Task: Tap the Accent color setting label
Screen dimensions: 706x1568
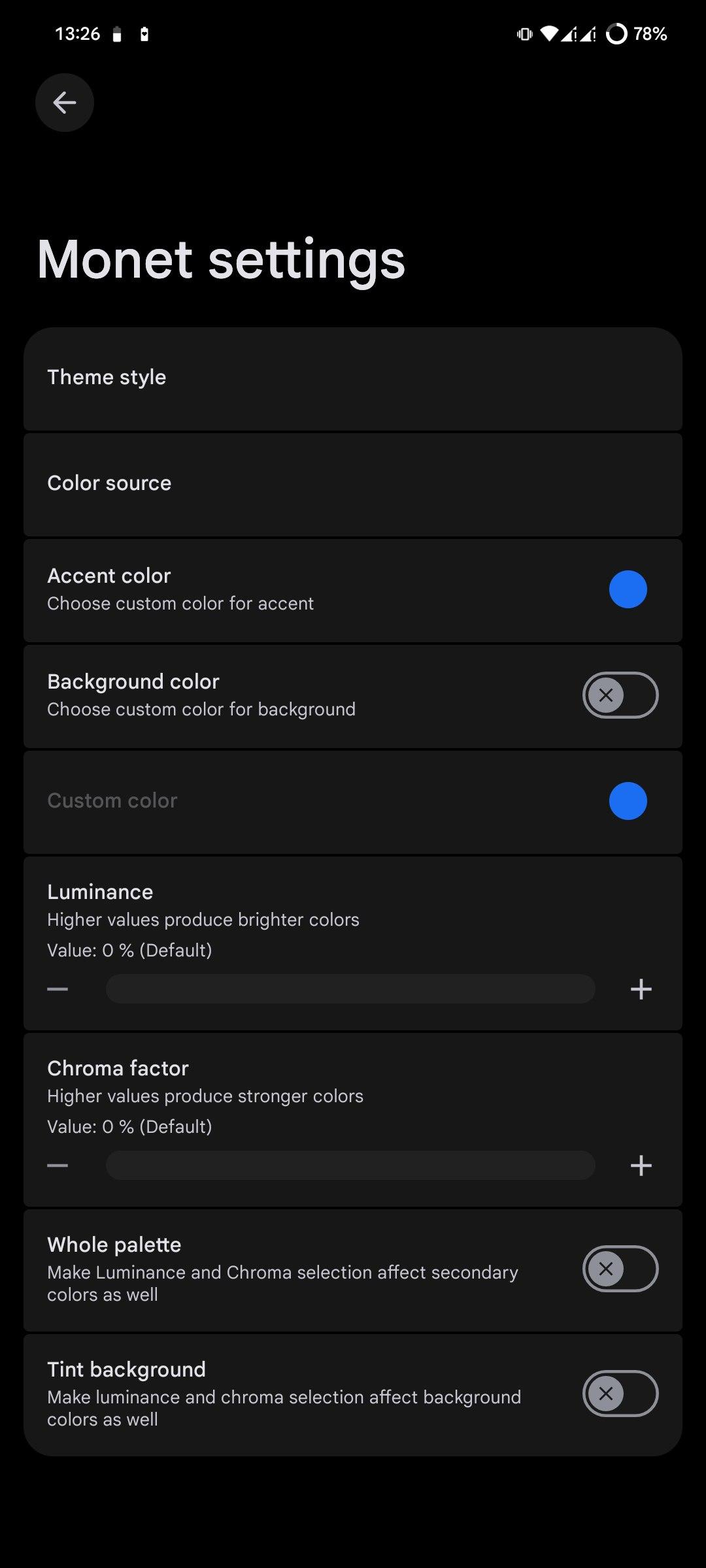Action: coord(109,576)
